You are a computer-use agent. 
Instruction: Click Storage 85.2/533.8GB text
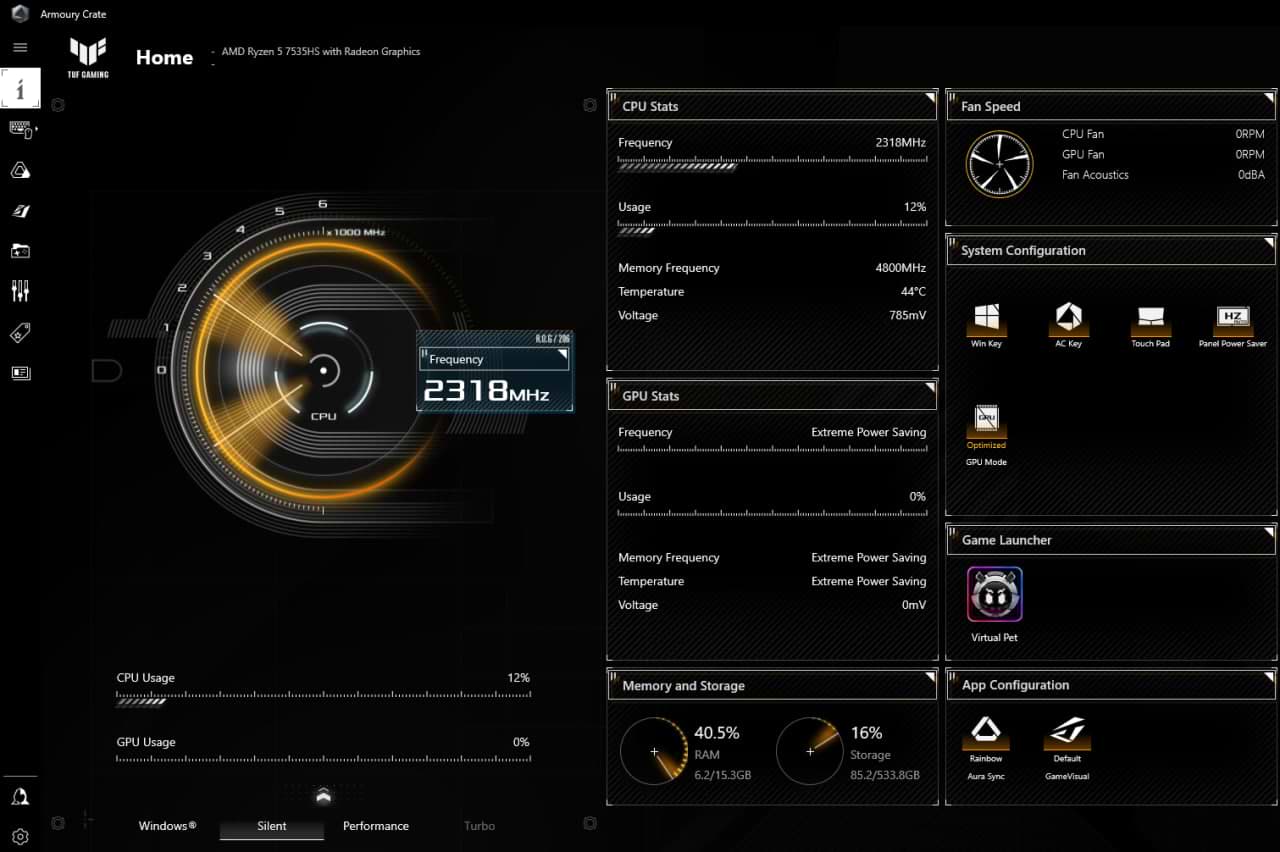click(885, 775)
